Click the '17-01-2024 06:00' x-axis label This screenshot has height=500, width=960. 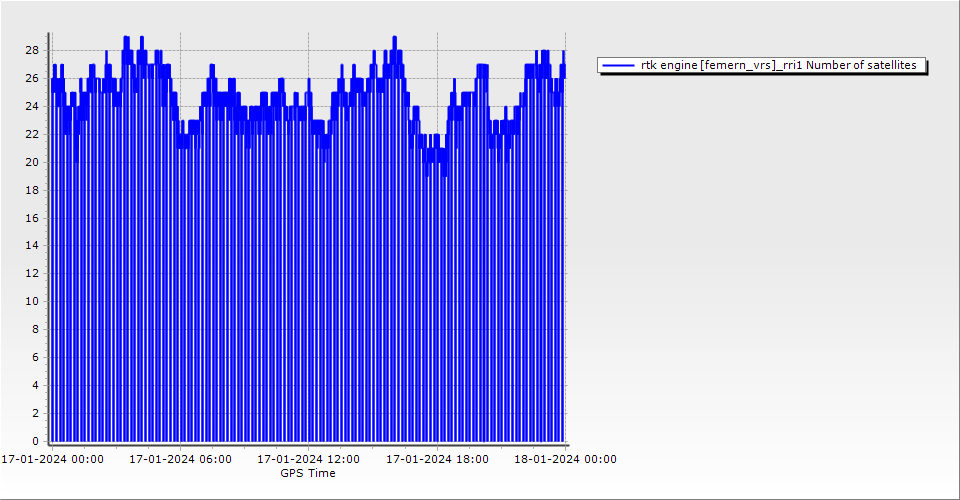coord(181,460)
